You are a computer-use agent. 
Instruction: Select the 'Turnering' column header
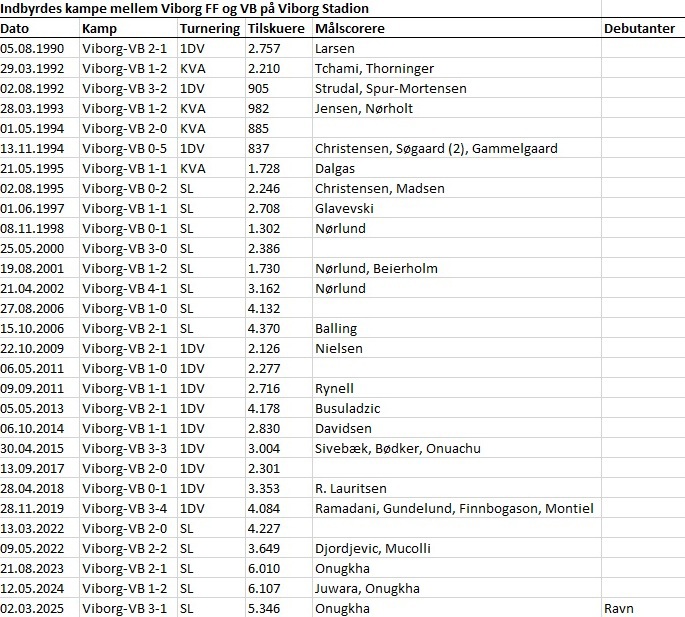(x=210, y=28)
